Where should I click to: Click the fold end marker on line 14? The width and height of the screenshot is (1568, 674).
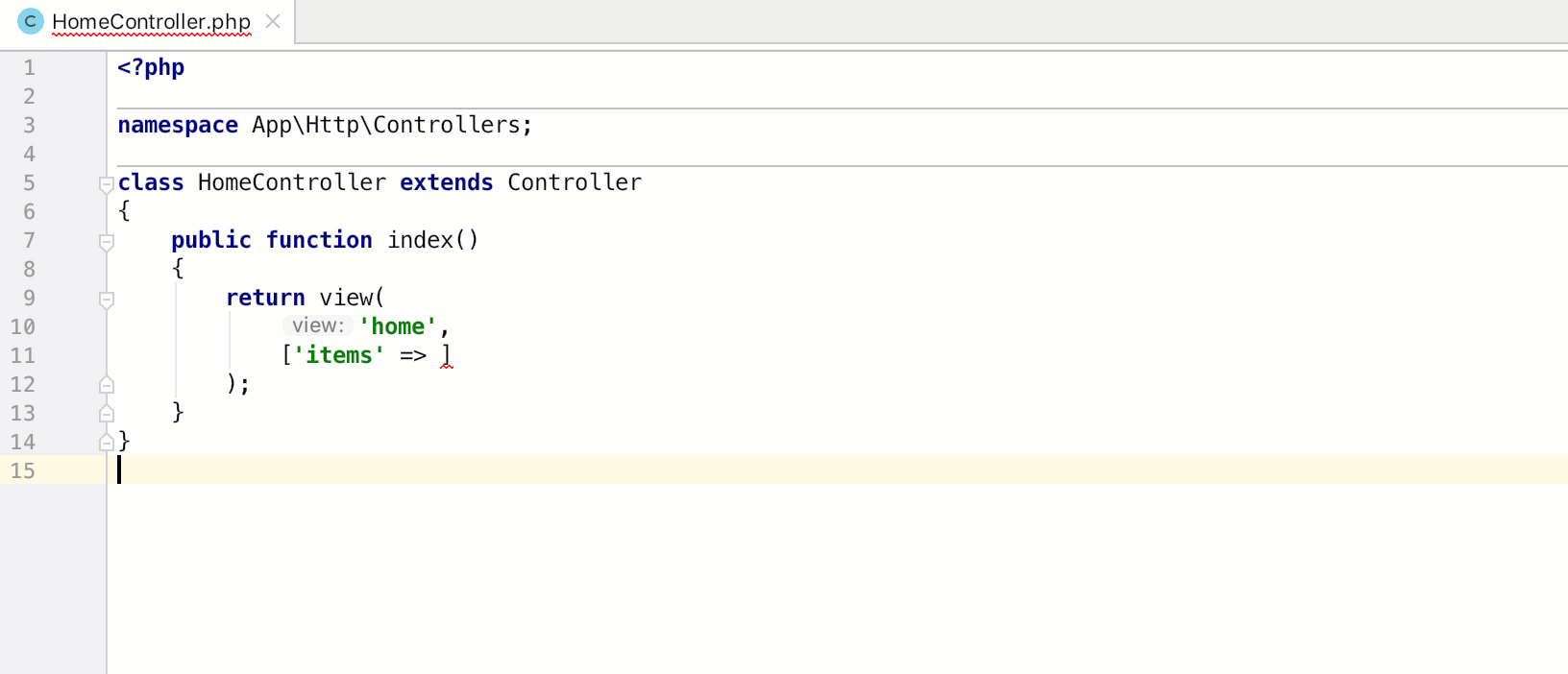[x=107, y=443]
